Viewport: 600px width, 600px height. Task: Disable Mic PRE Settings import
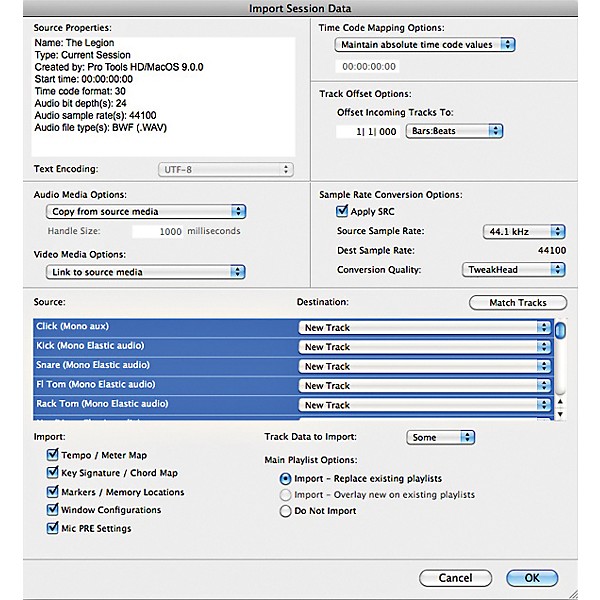tap(53, 528)
